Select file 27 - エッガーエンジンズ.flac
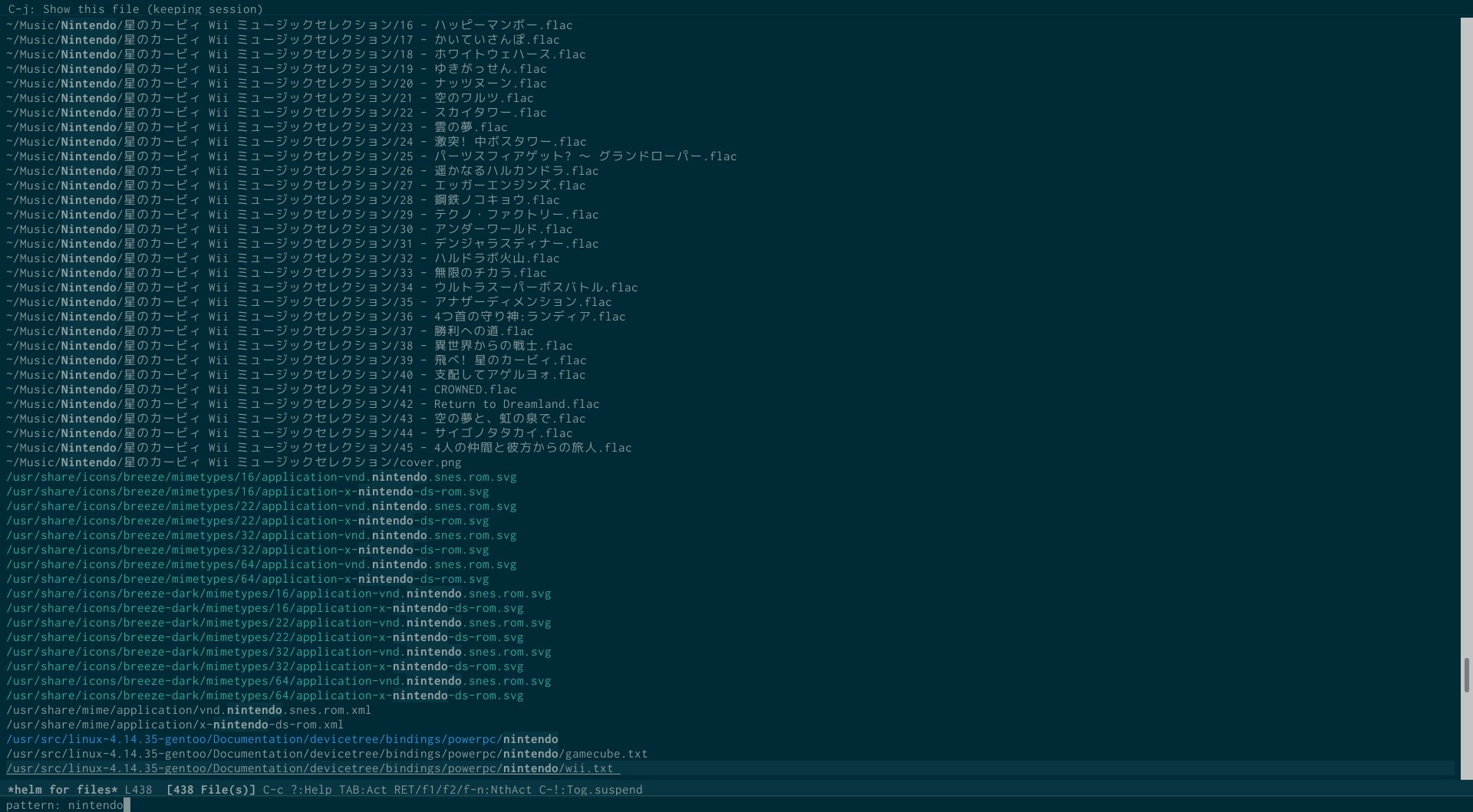 (x=296, y=186)
